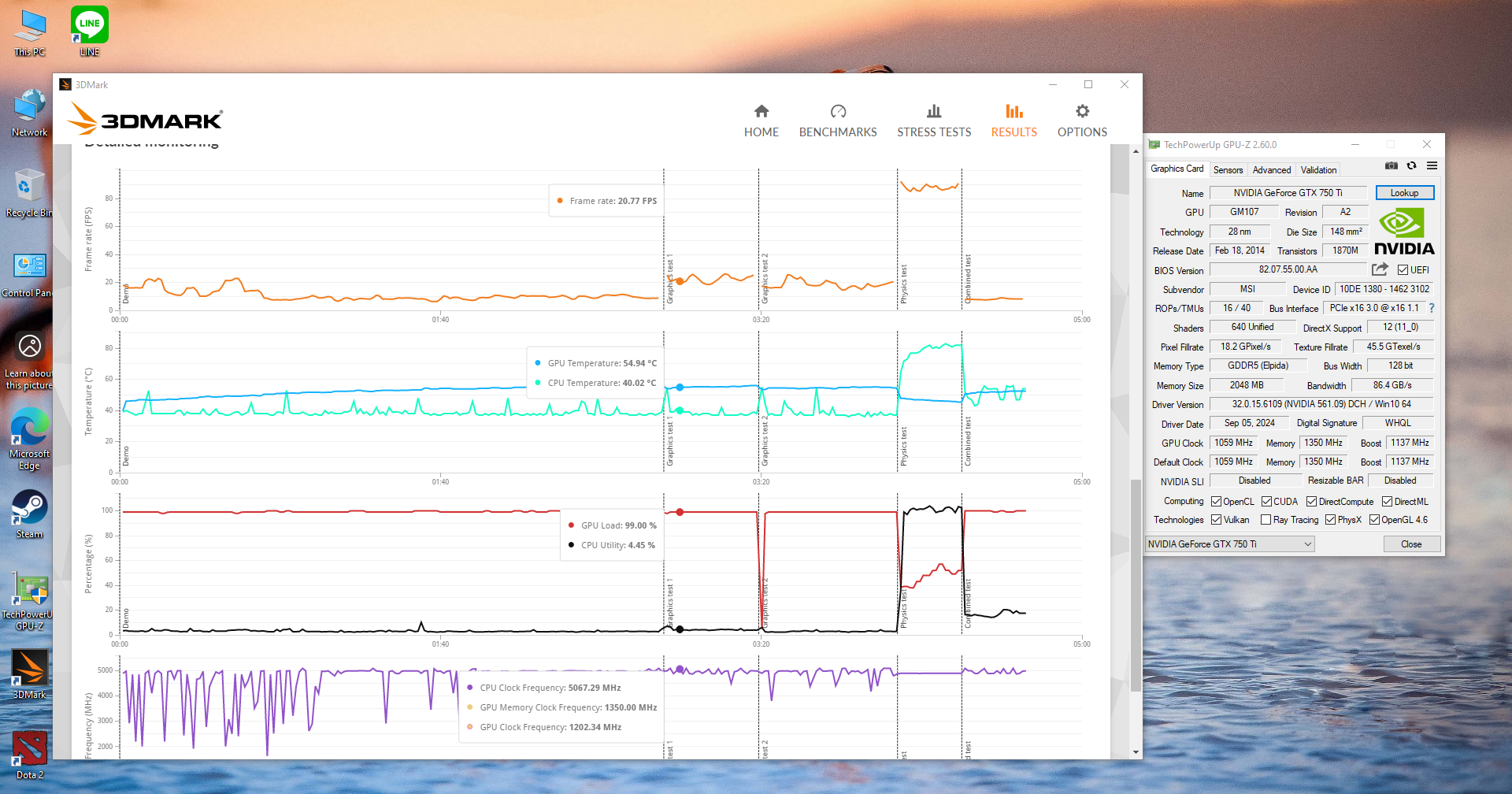The width and height of the screenshot is (1512, 794).
Task: Toggle the UEFI checkbox
Action: click(1403, 270)
